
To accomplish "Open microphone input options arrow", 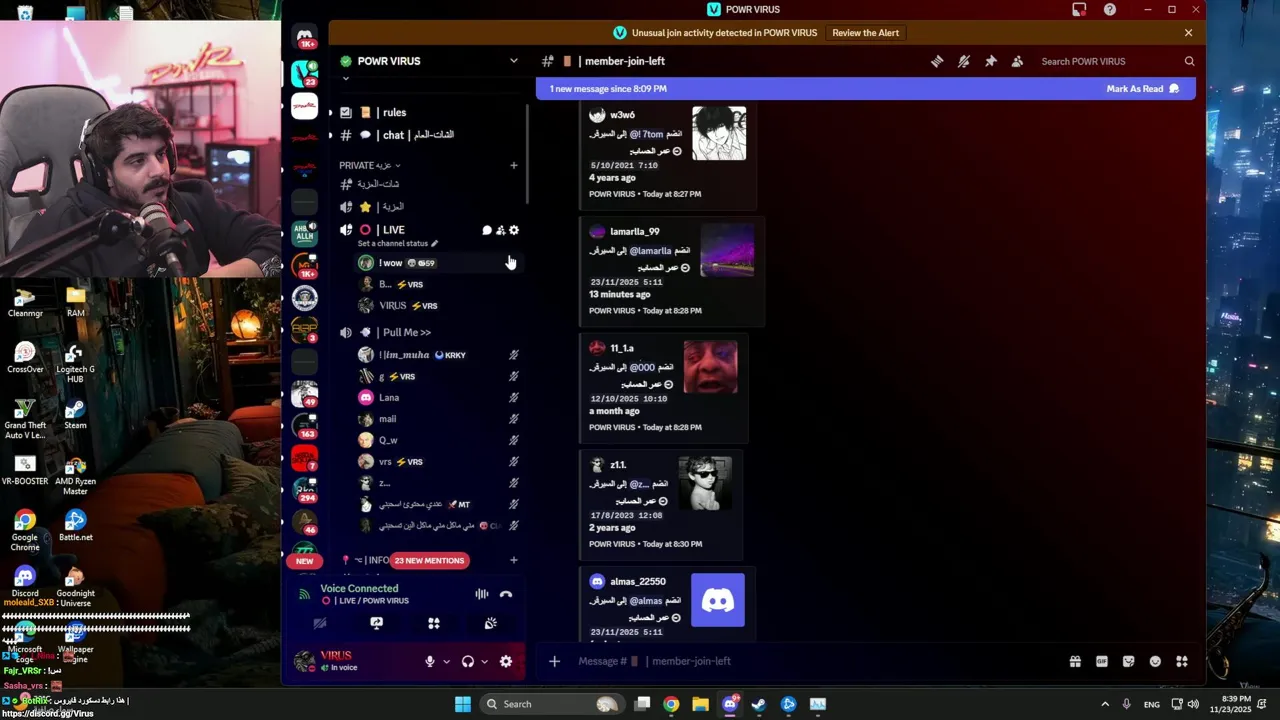I will coord(446,661).
